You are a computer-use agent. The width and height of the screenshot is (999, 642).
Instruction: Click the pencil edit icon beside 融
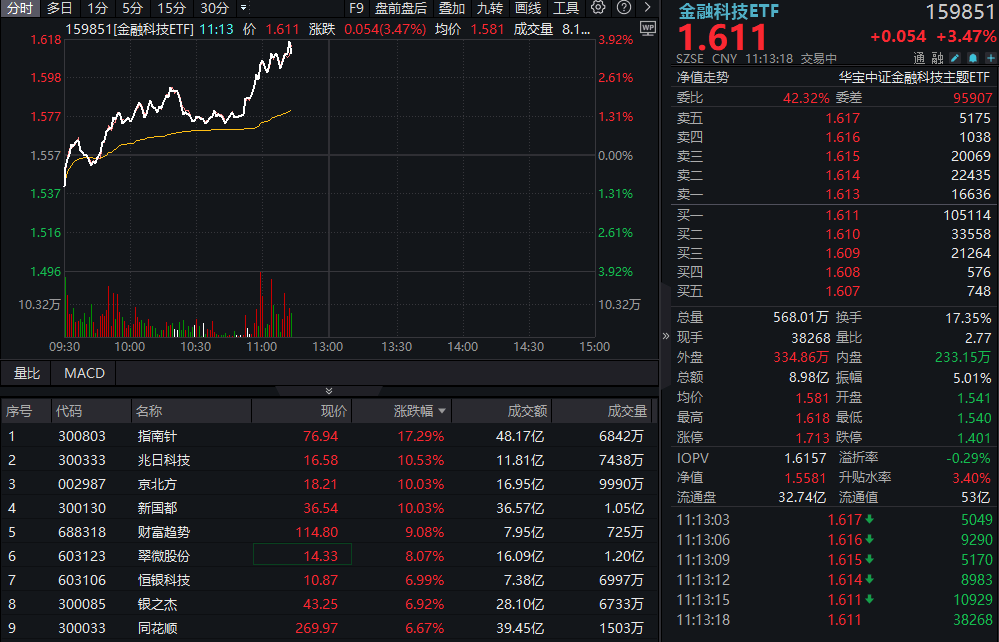pos(956,58)
